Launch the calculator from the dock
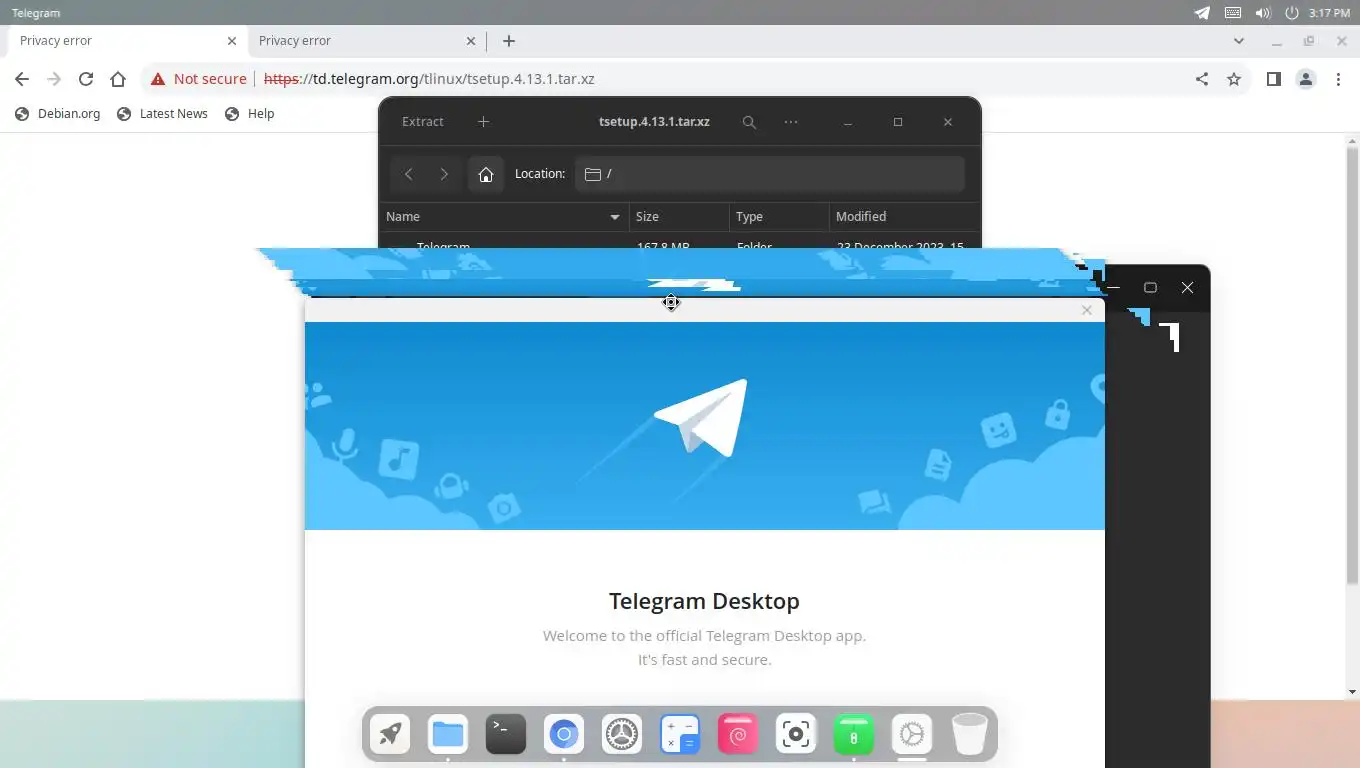This screenshot has width=1360, height=768. point(680,735)
